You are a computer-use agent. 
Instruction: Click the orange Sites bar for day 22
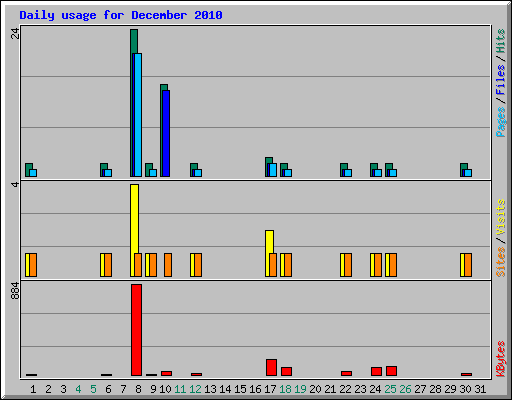coord(348,265)
